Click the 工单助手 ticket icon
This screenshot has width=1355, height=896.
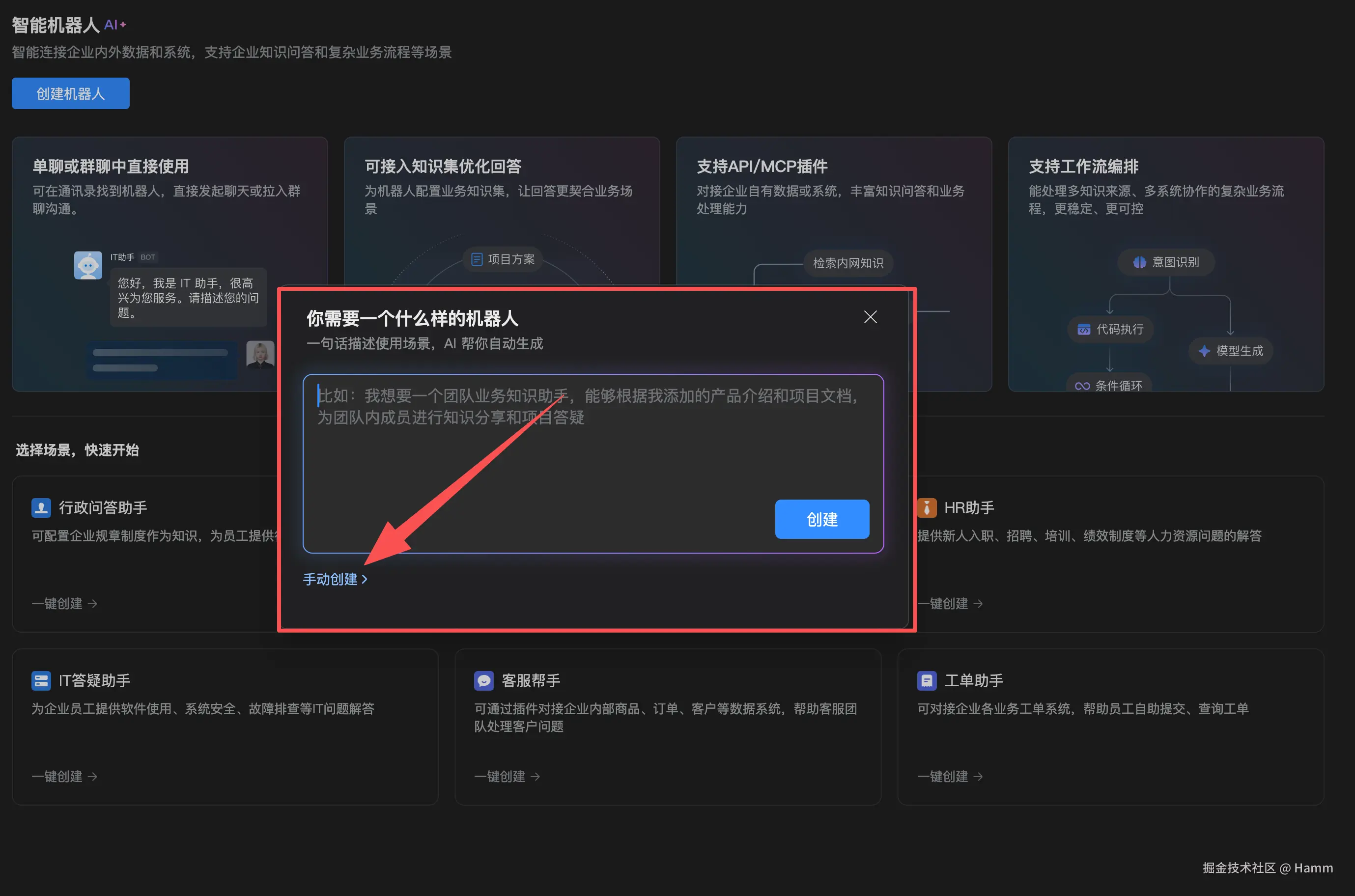pos(927,680)
